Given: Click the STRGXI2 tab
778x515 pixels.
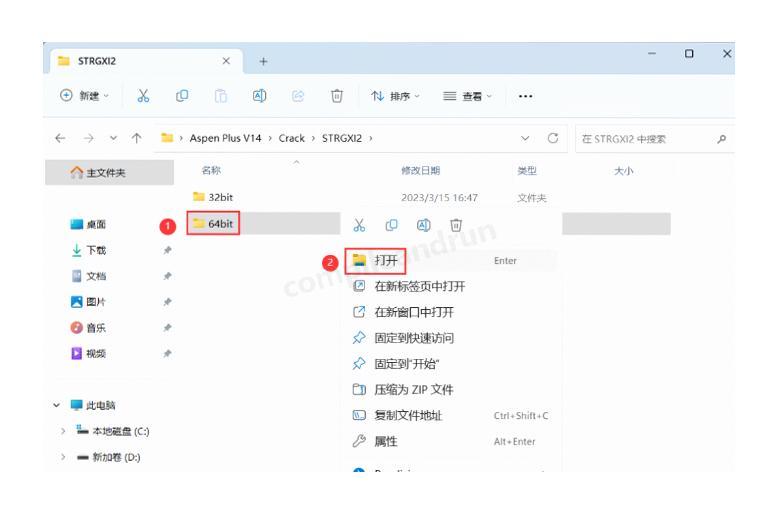Looking at the screenshot, I should coord(146,61).
